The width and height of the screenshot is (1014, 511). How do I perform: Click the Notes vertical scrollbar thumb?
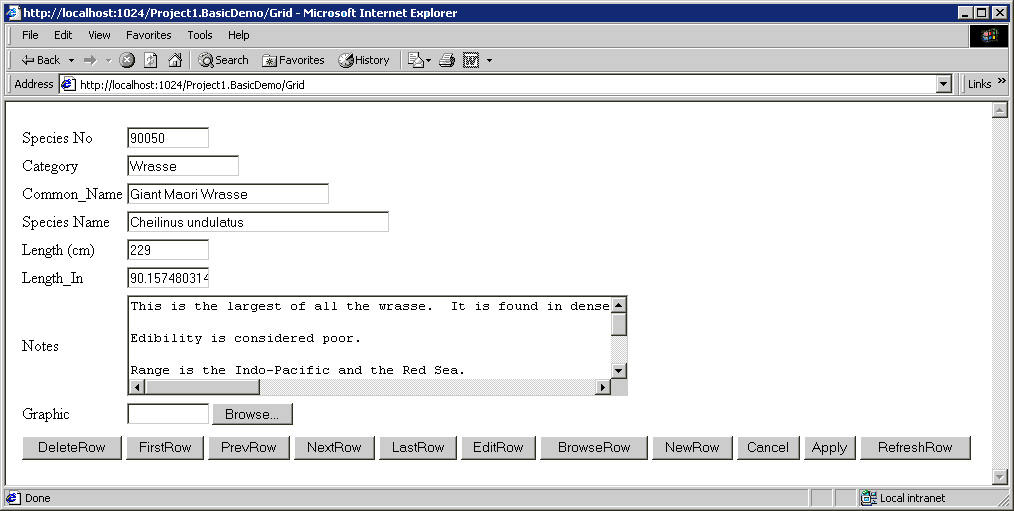tap(619, 325)
